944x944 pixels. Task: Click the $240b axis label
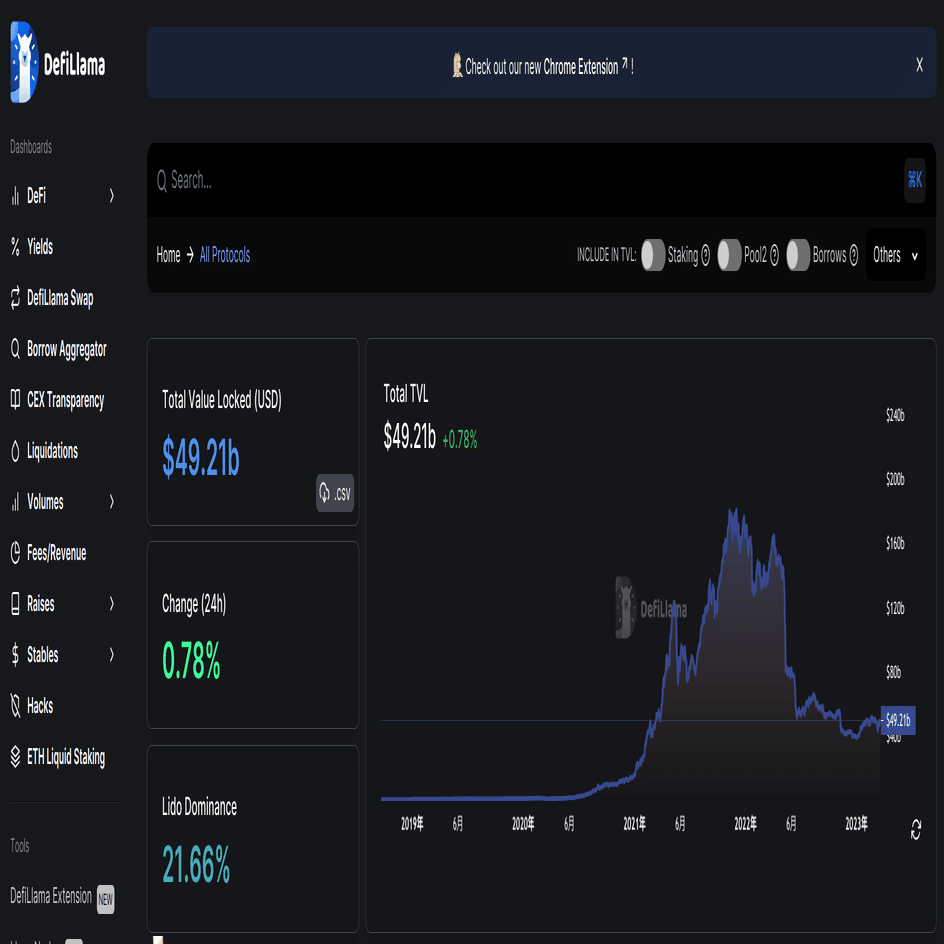point(895,415)
